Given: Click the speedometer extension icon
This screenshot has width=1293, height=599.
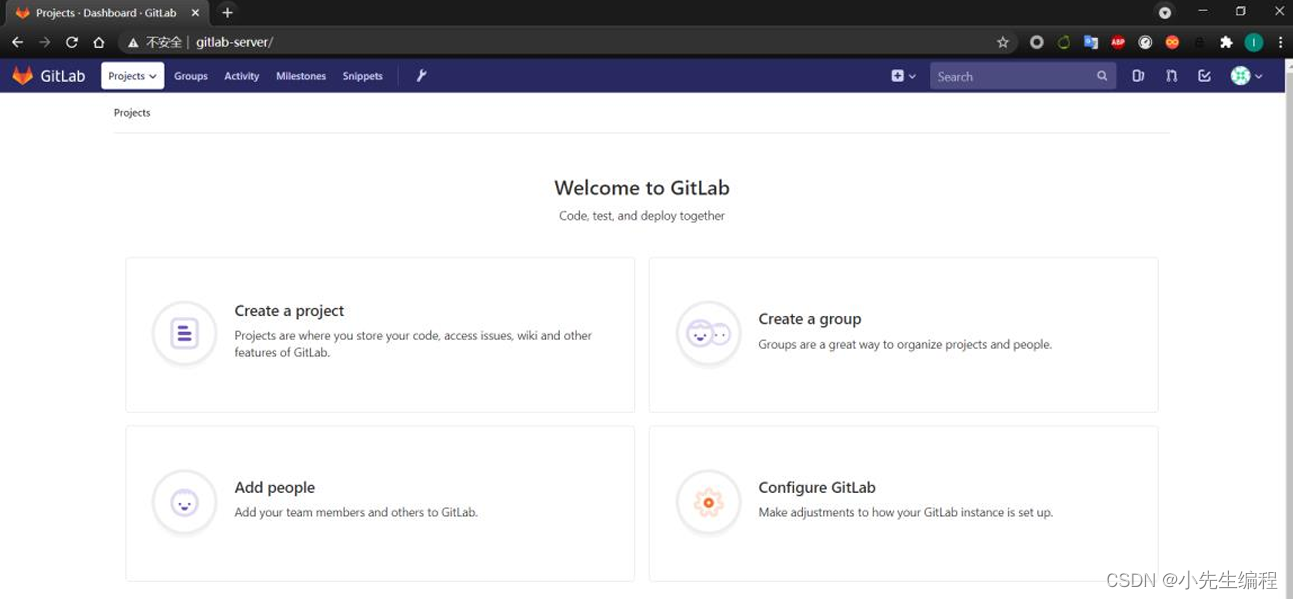Looking at the screenshot, I should pos(1145,42).
